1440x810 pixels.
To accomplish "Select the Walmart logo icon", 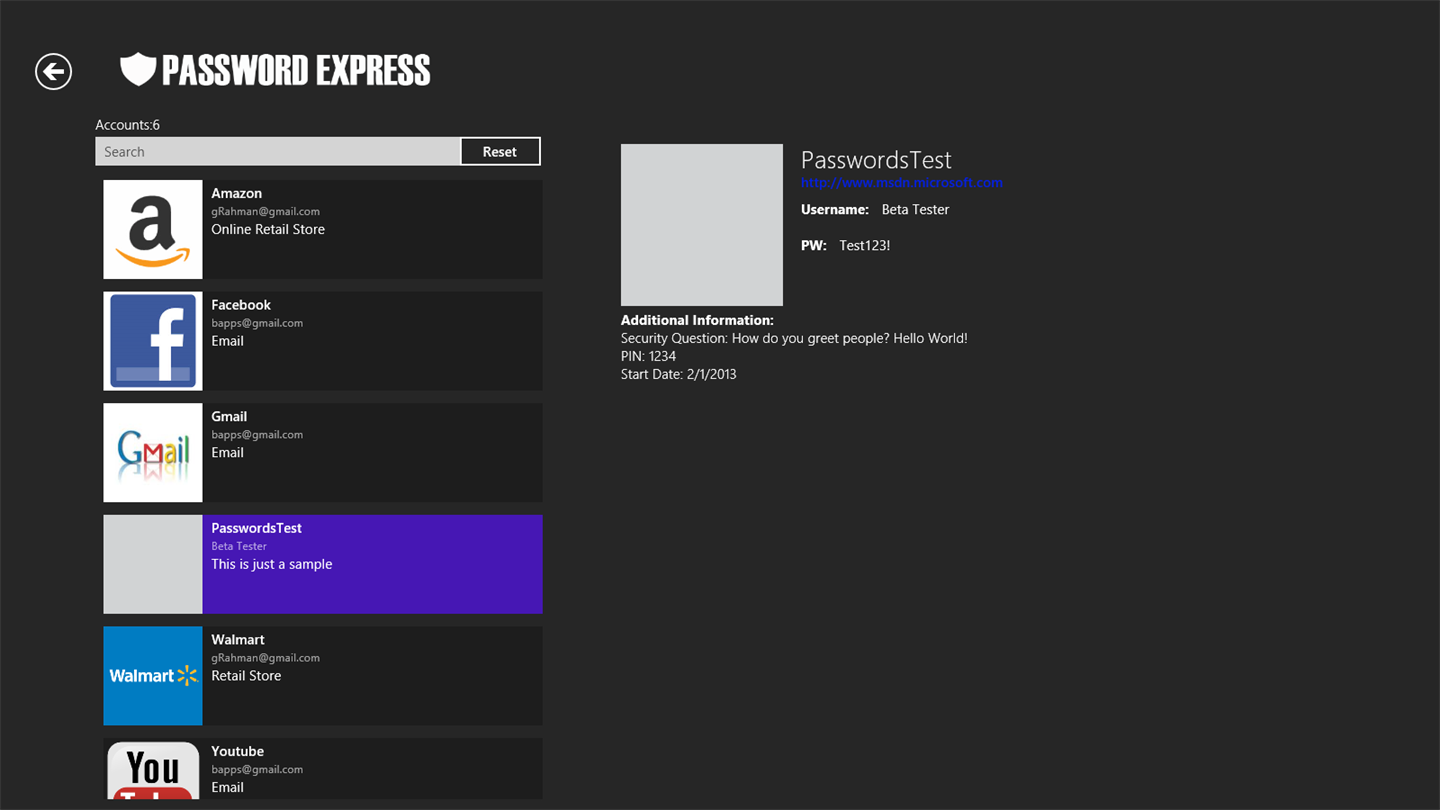I will [153, 676].
